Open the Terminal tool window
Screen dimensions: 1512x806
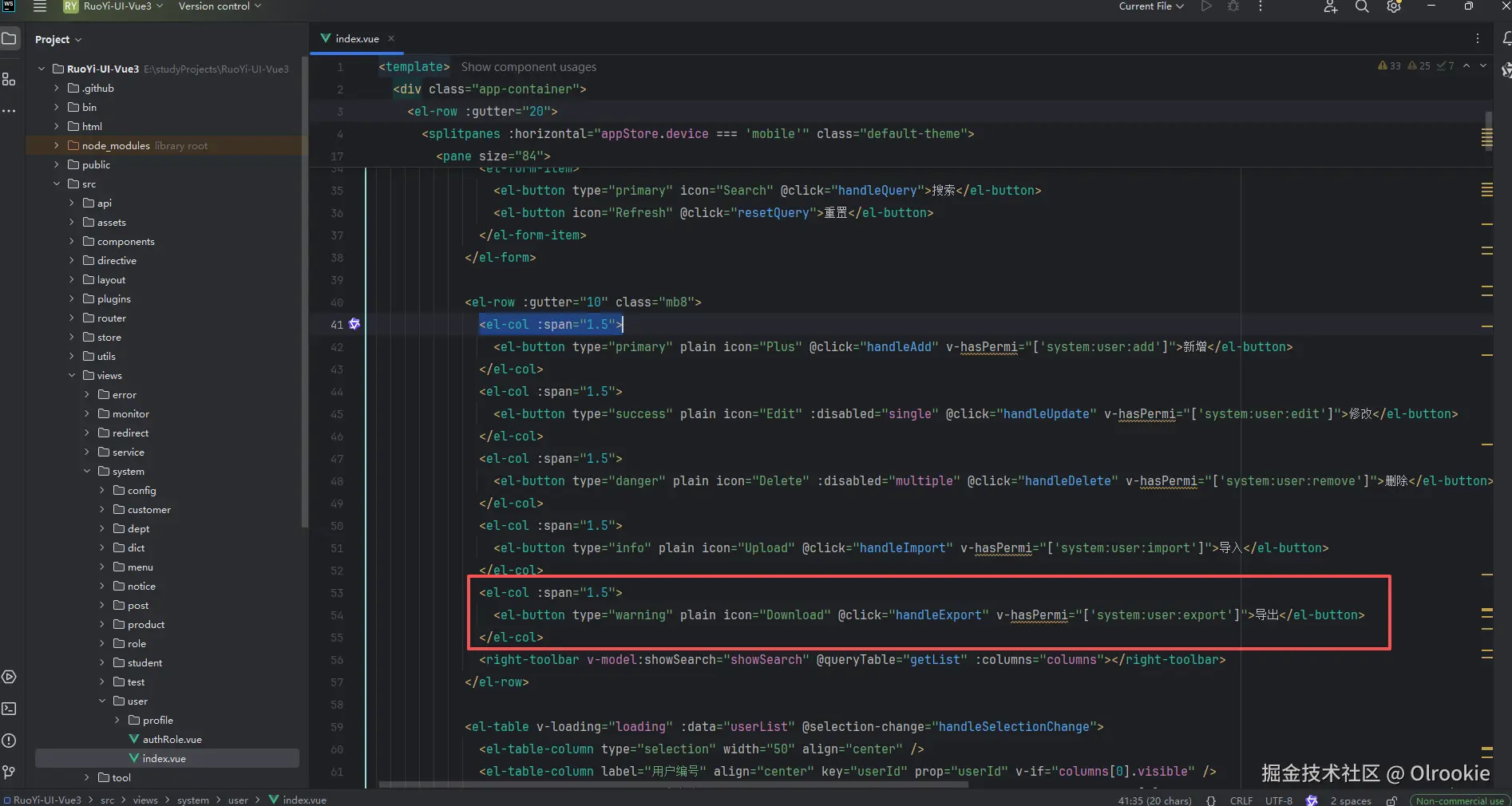tap(9, 709)
